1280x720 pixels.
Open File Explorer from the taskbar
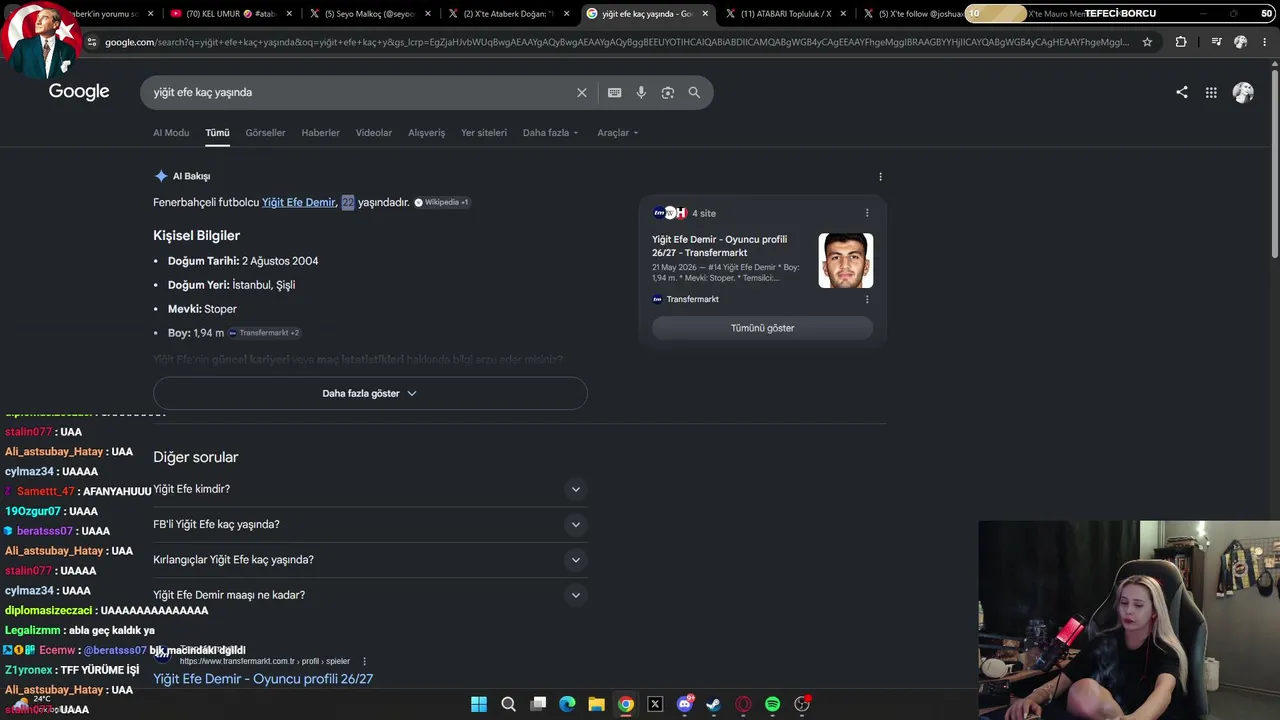pos(596,704)
